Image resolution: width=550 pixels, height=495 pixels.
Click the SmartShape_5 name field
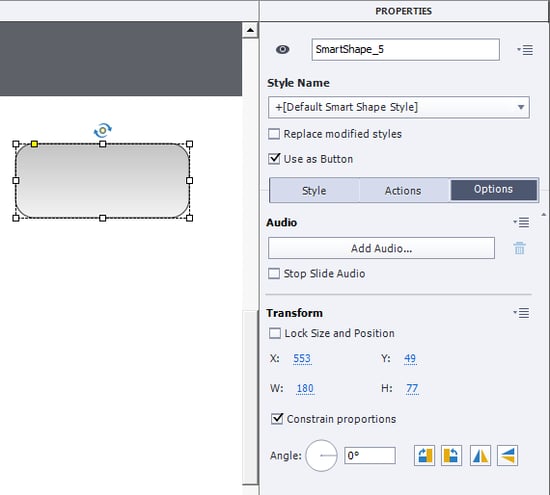[x=405, y=49]
